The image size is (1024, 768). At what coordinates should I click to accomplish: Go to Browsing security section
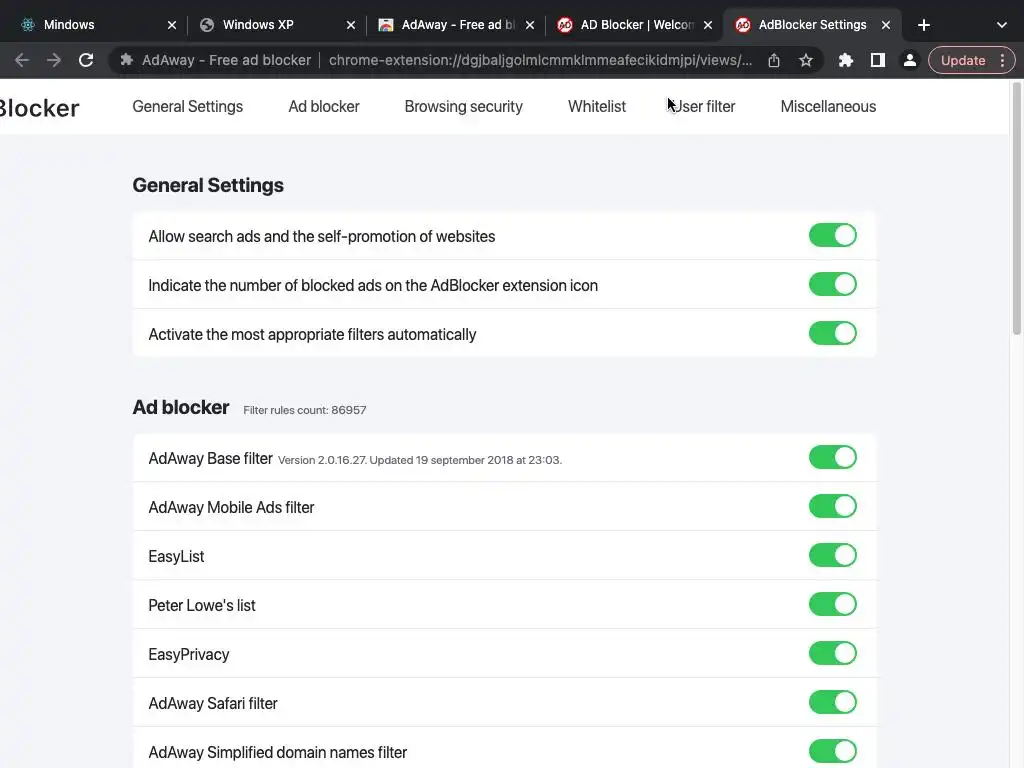[463, 106]
